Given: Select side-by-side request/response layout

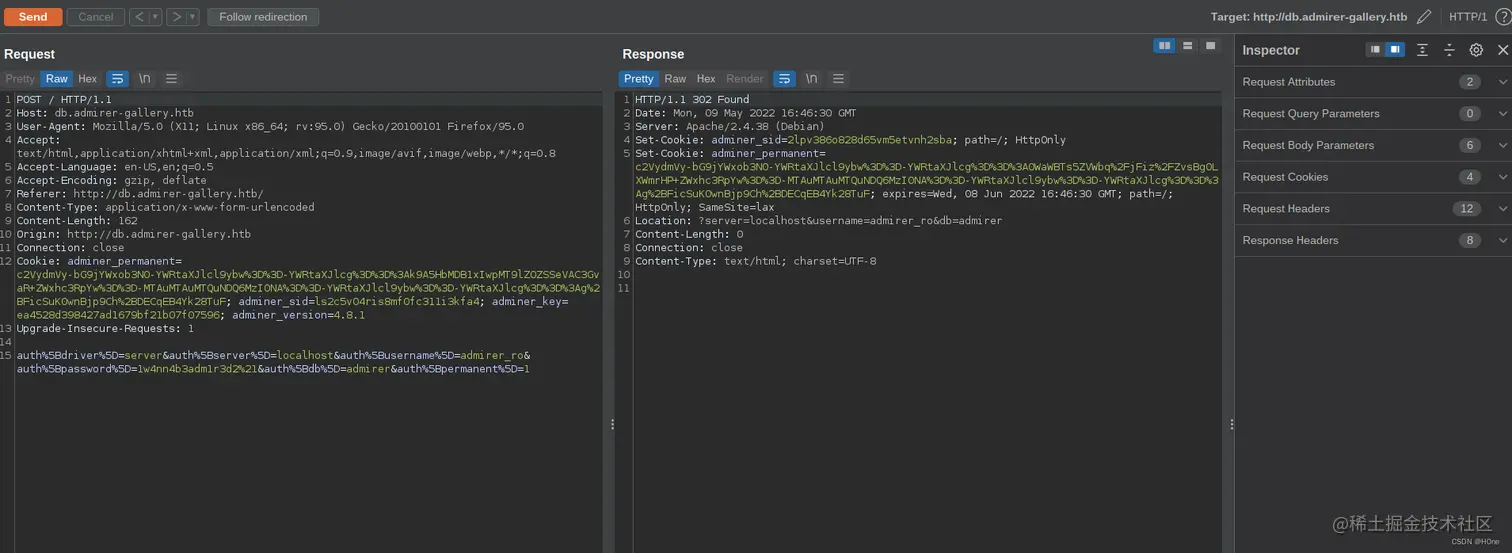Looking at the screenshot, I should pyautogui.click(x=1164, y=46).
